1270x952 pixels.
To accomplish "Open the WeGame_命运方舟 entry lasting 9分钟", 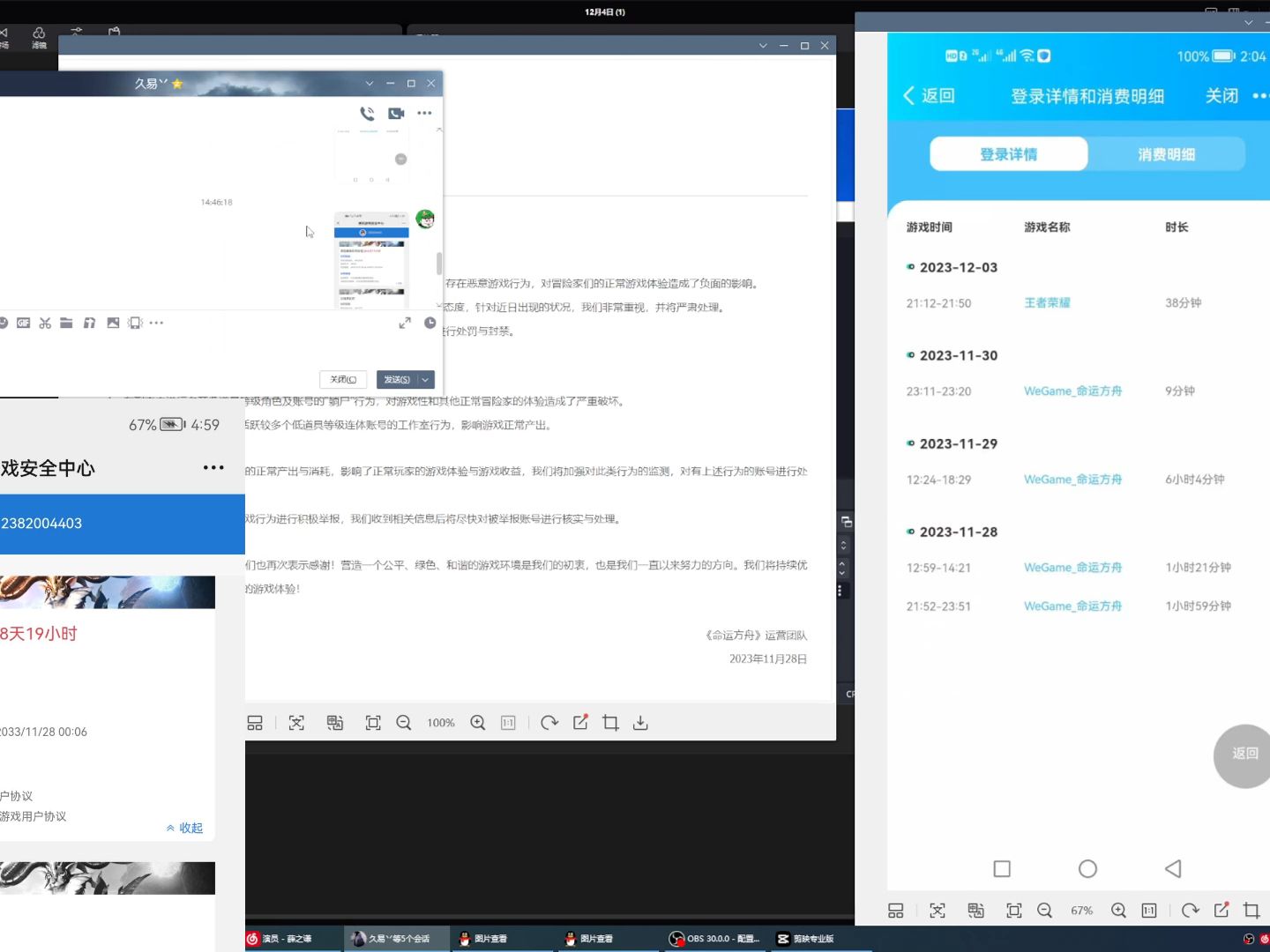I will coord(1072,390).
